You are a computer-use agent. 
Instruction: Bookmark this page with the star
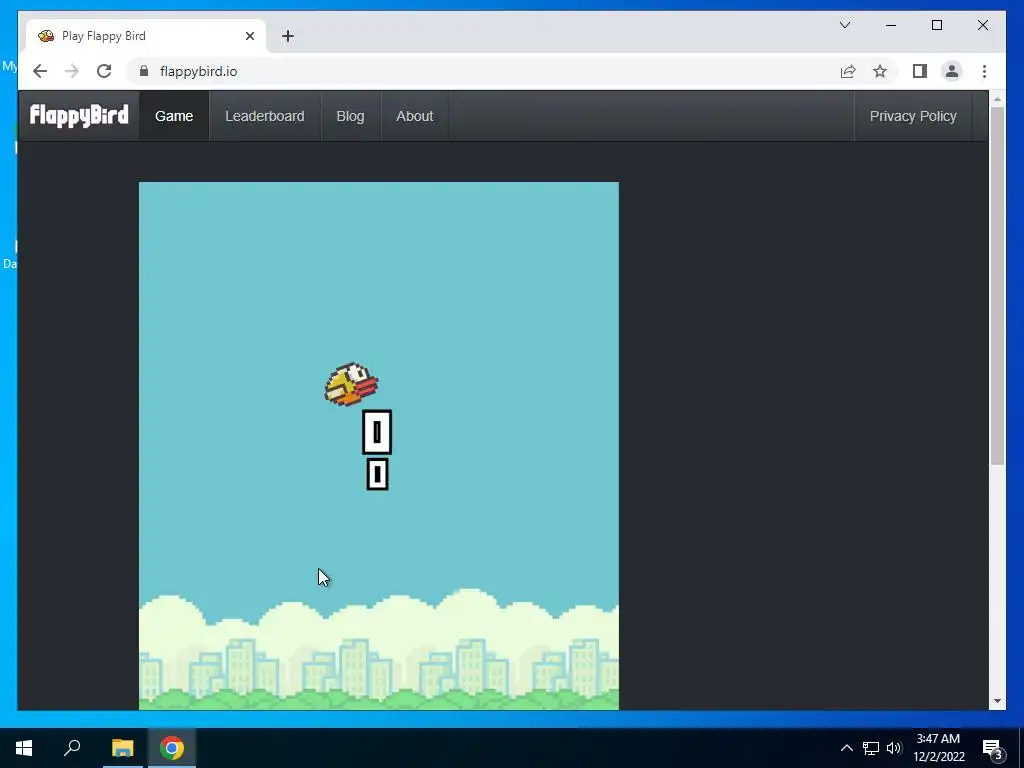click(x=880, y=71)
